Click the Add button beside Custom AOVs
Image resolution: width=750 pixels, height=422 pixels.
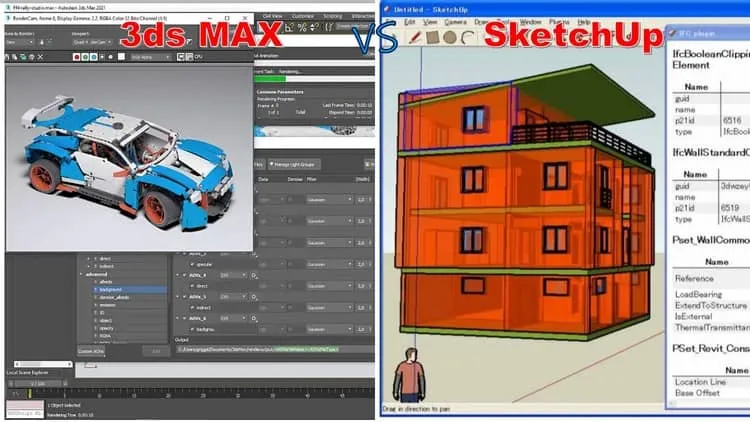156,351
